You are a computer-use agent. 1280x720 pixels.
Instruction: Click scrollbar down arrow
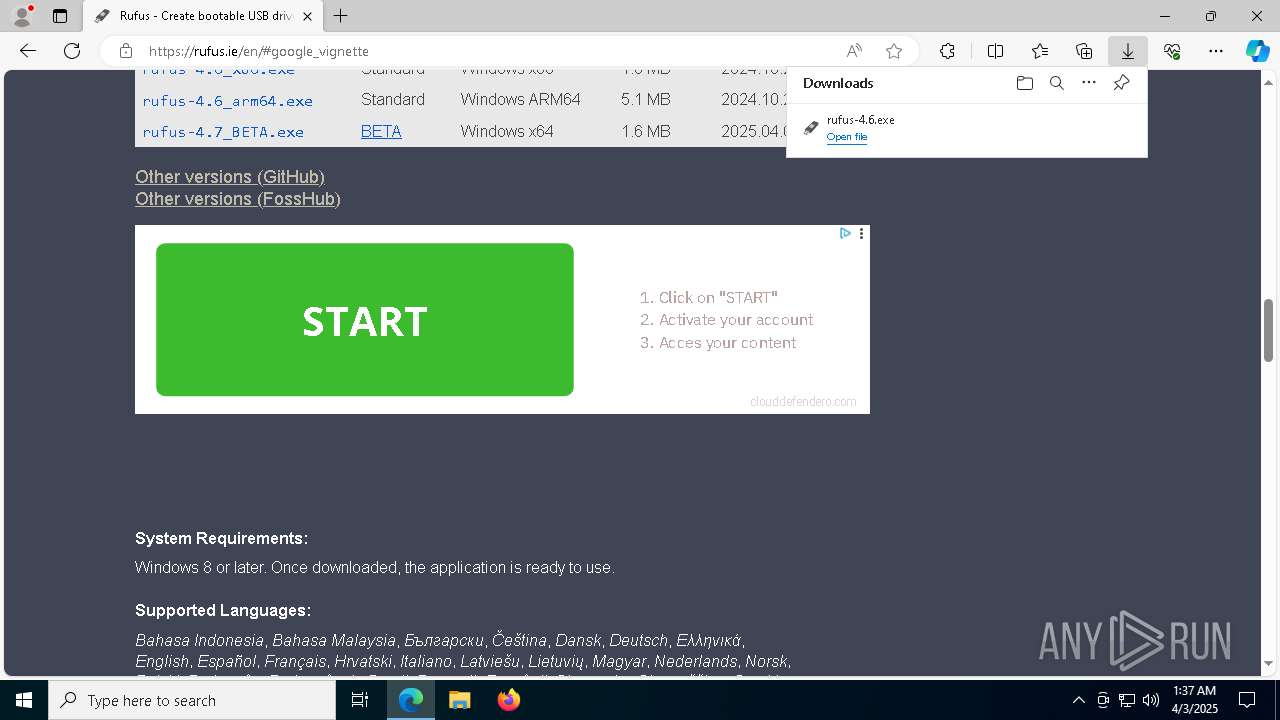click(1269, 663)
